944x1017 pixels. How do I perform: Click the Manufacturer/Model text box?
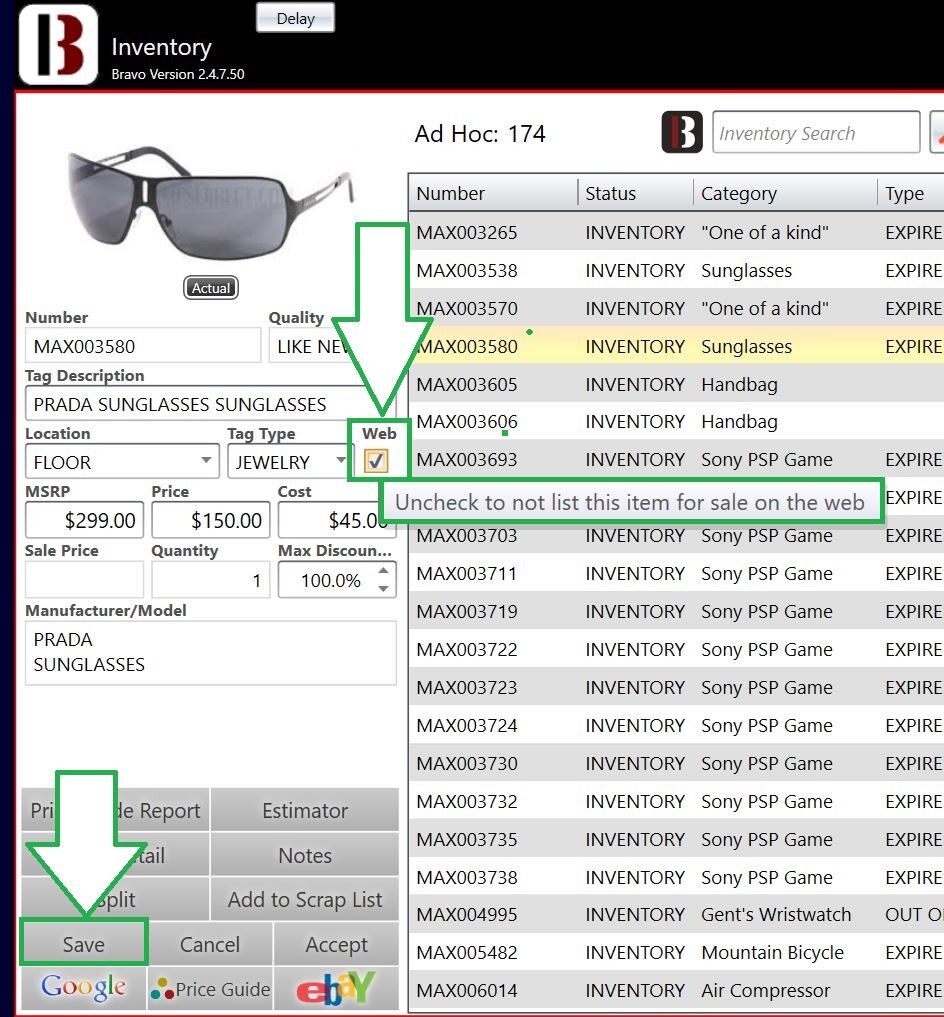coord(211,652)
